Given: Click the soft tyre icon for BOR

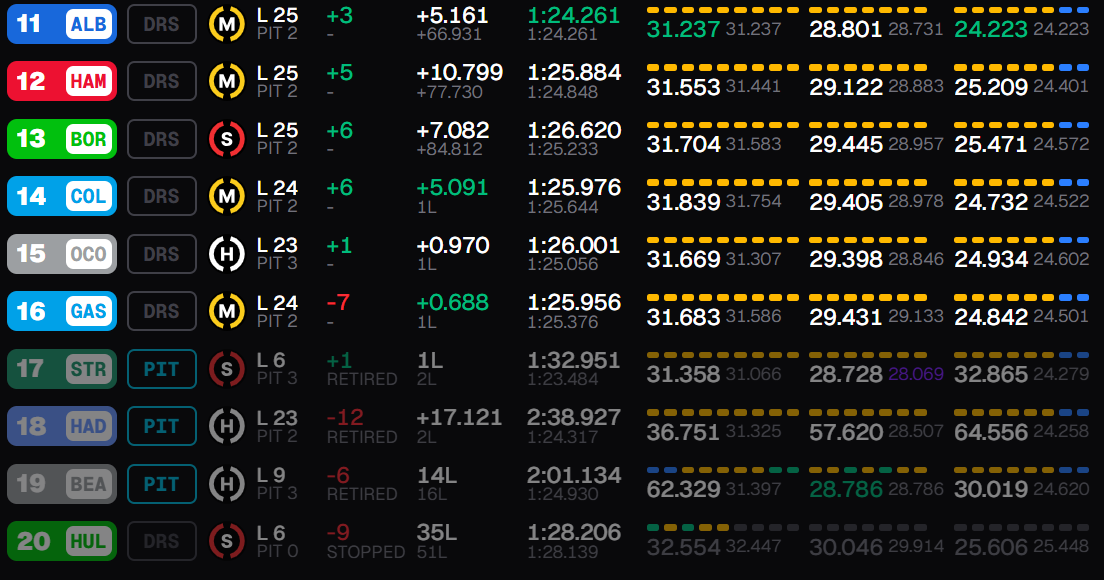Looking at the screenshot, I should 227,139.
